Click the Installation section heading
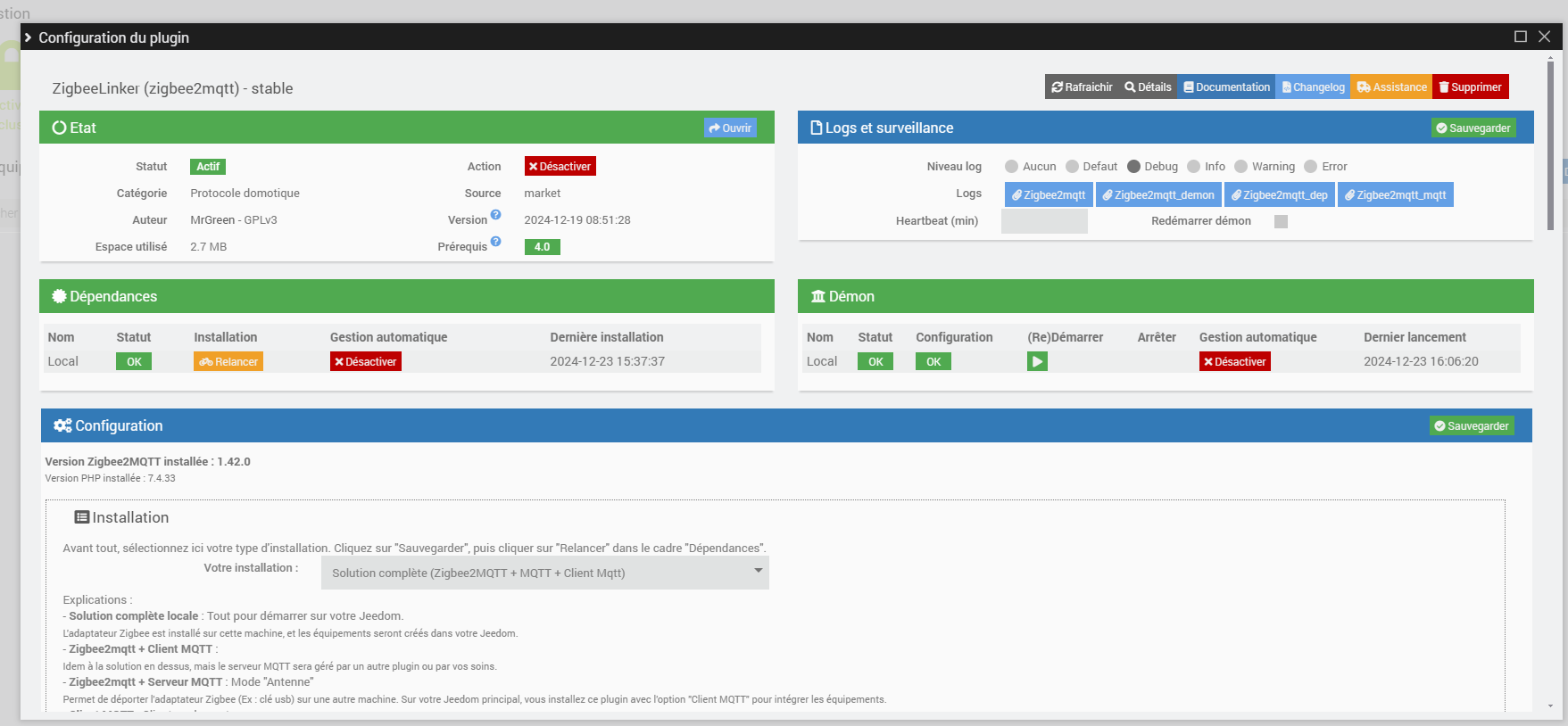The width and height of the screenshot is (1568, 726). 121,517
